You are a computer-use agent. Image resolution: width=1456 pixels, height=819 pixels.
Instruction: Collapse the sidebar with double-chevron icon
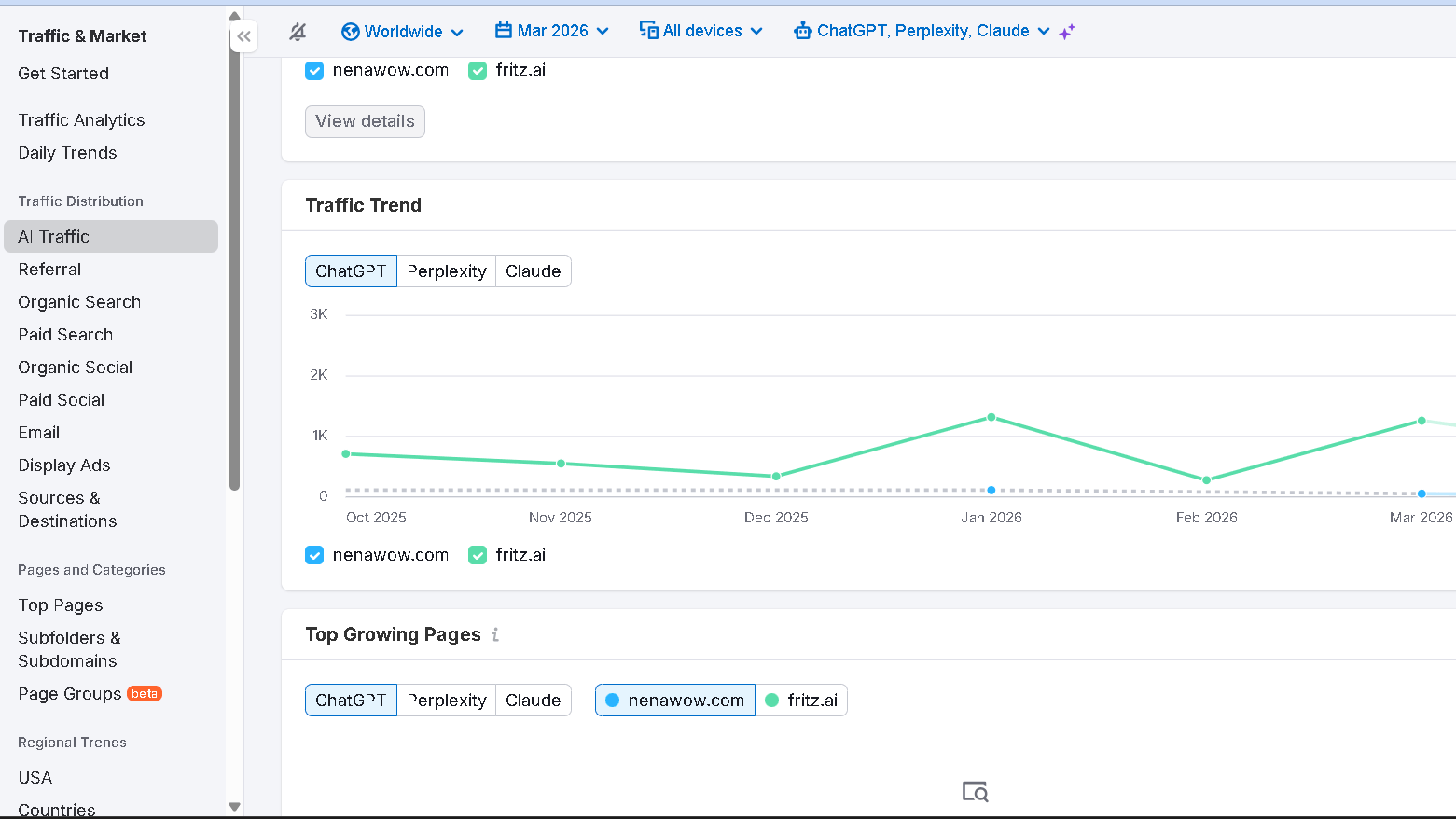[243, 36]
